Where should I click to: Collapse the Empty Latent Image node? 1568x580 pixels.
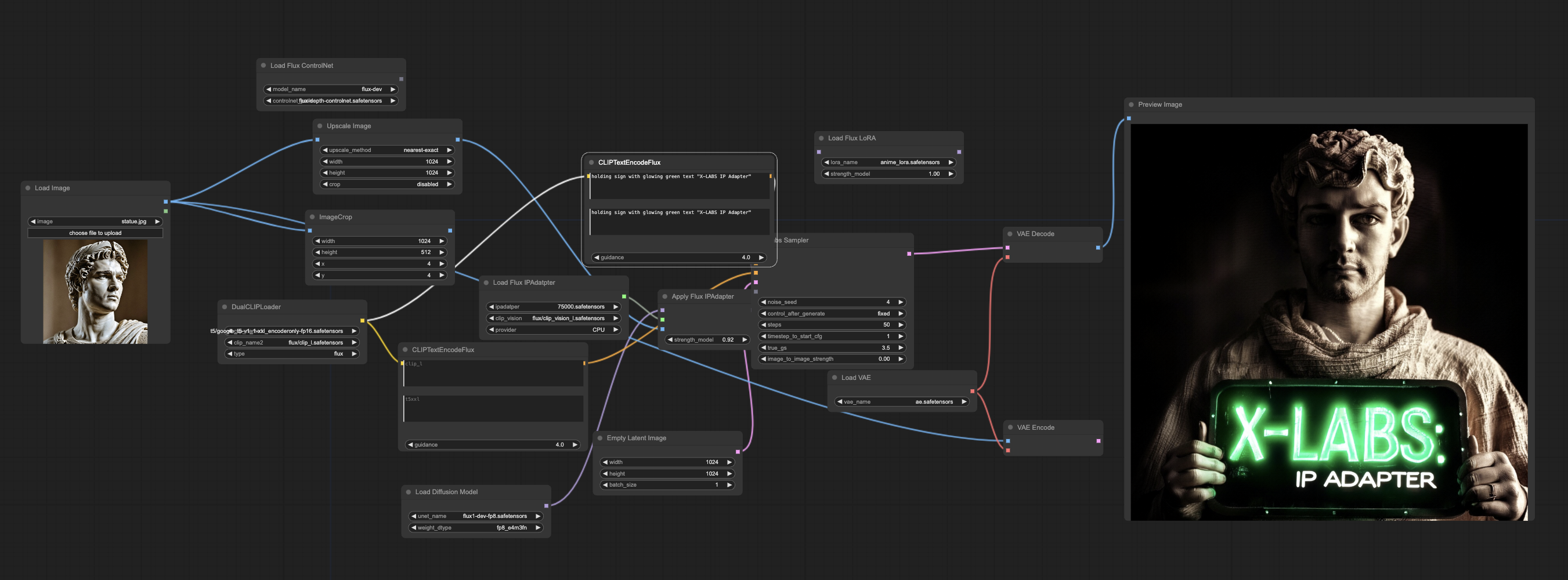[600, 437]
